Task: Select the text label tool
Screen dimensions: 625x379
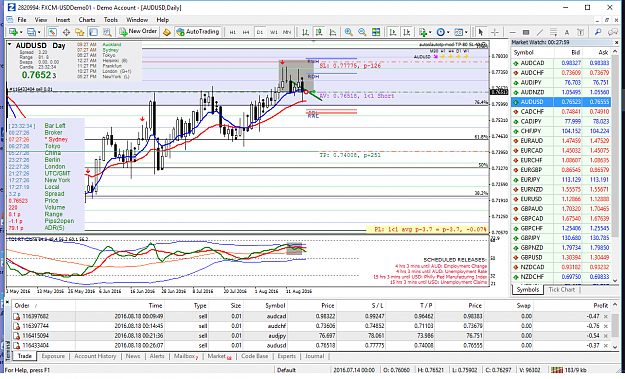Action: point(580,32)
